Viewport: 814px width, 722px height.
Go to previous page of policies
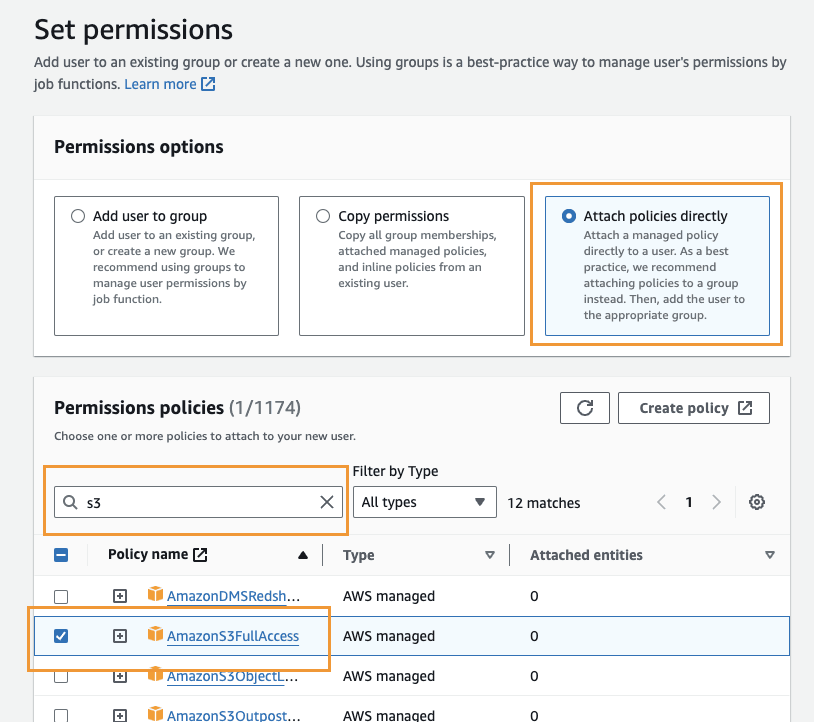tap(661, 502)
